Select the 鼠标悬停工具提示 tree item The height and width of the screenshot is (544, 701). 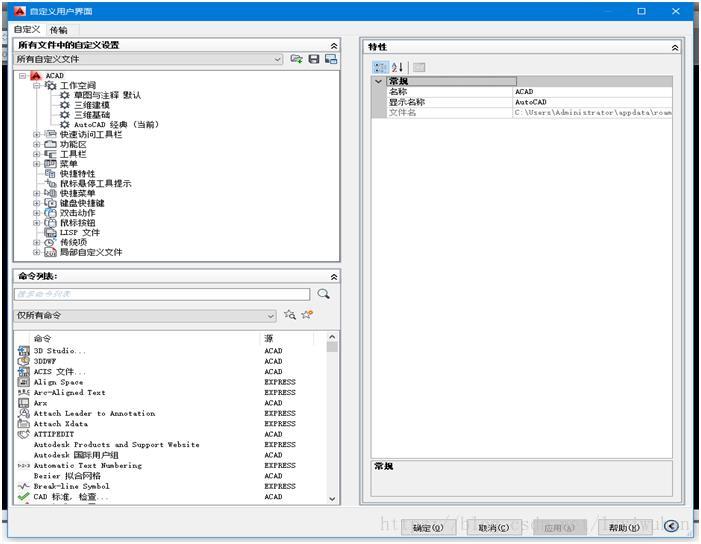pos(96,184)
